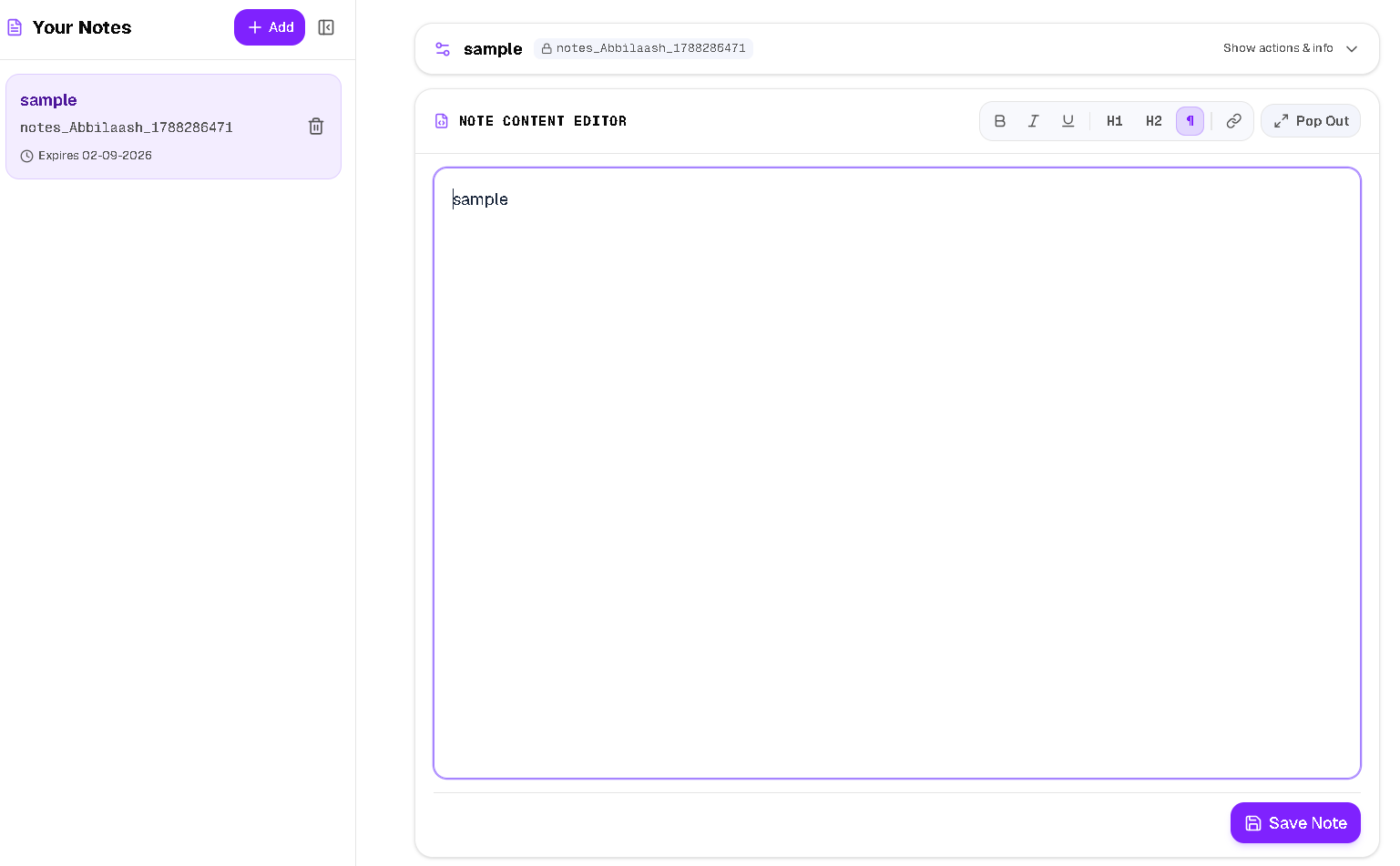The width and height of the screenshot is (1400, 866).
Task: Click the settings sliders icon beside sample title
Action: pyautogui.click(x=443, y=49)
